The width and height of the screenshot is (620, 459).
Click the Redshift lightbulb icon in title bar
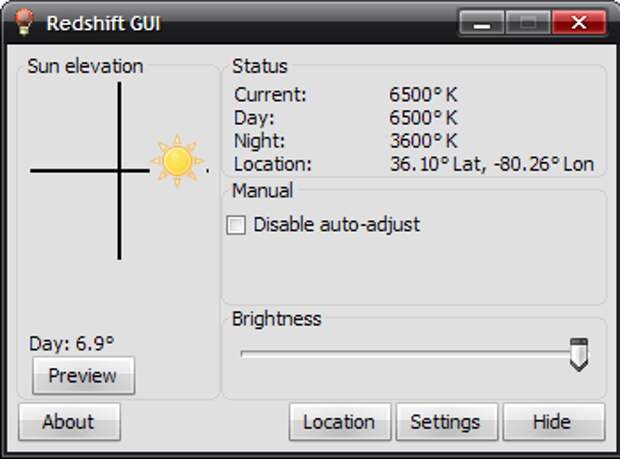click(x=24, y=23)
